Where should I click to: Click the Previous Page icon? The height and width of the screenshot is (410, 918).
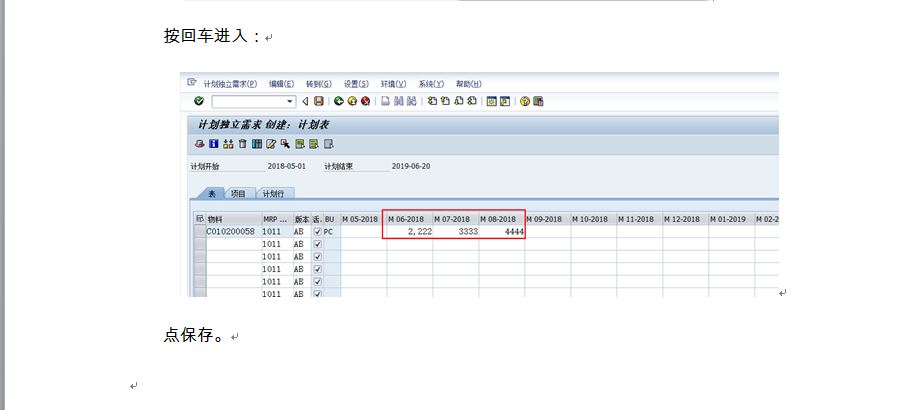445,101
